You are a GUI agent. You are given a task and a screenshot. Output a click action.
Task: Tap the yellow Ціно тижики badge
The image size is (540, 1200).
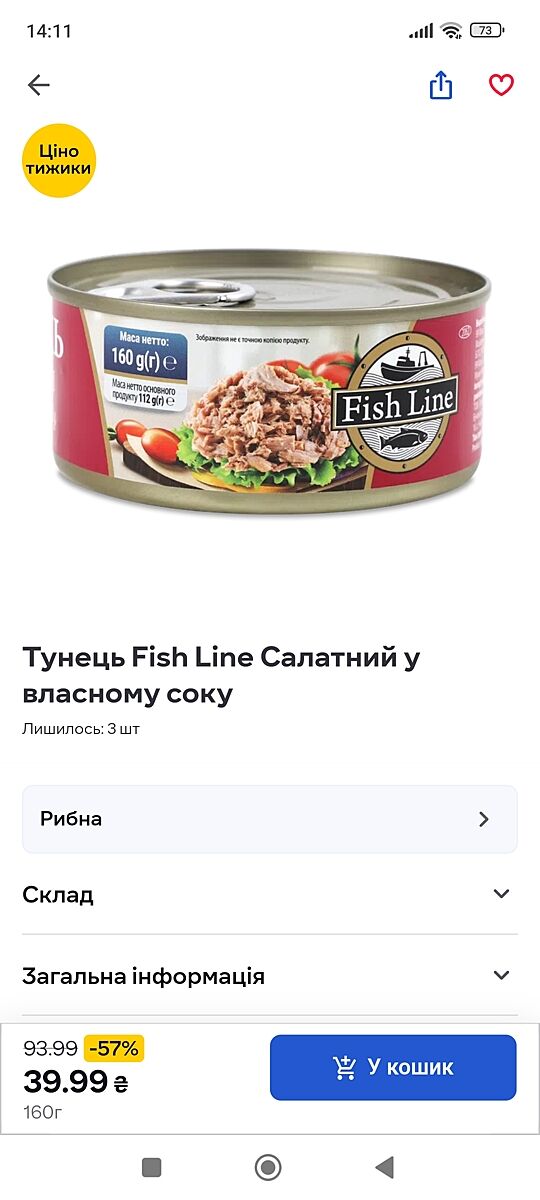pyautogui.click(x=59, y=160)
